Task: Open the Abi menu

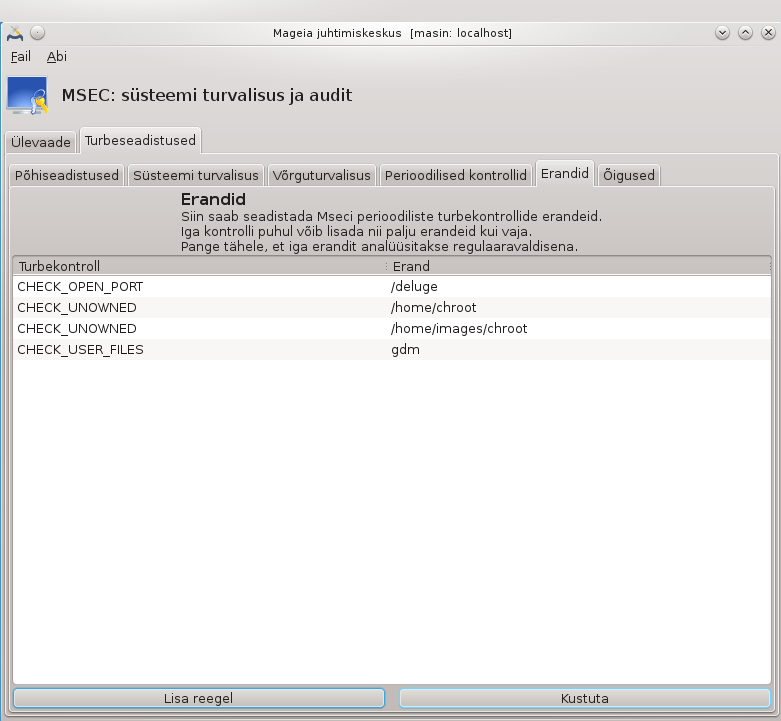Action: click(57, 57)
